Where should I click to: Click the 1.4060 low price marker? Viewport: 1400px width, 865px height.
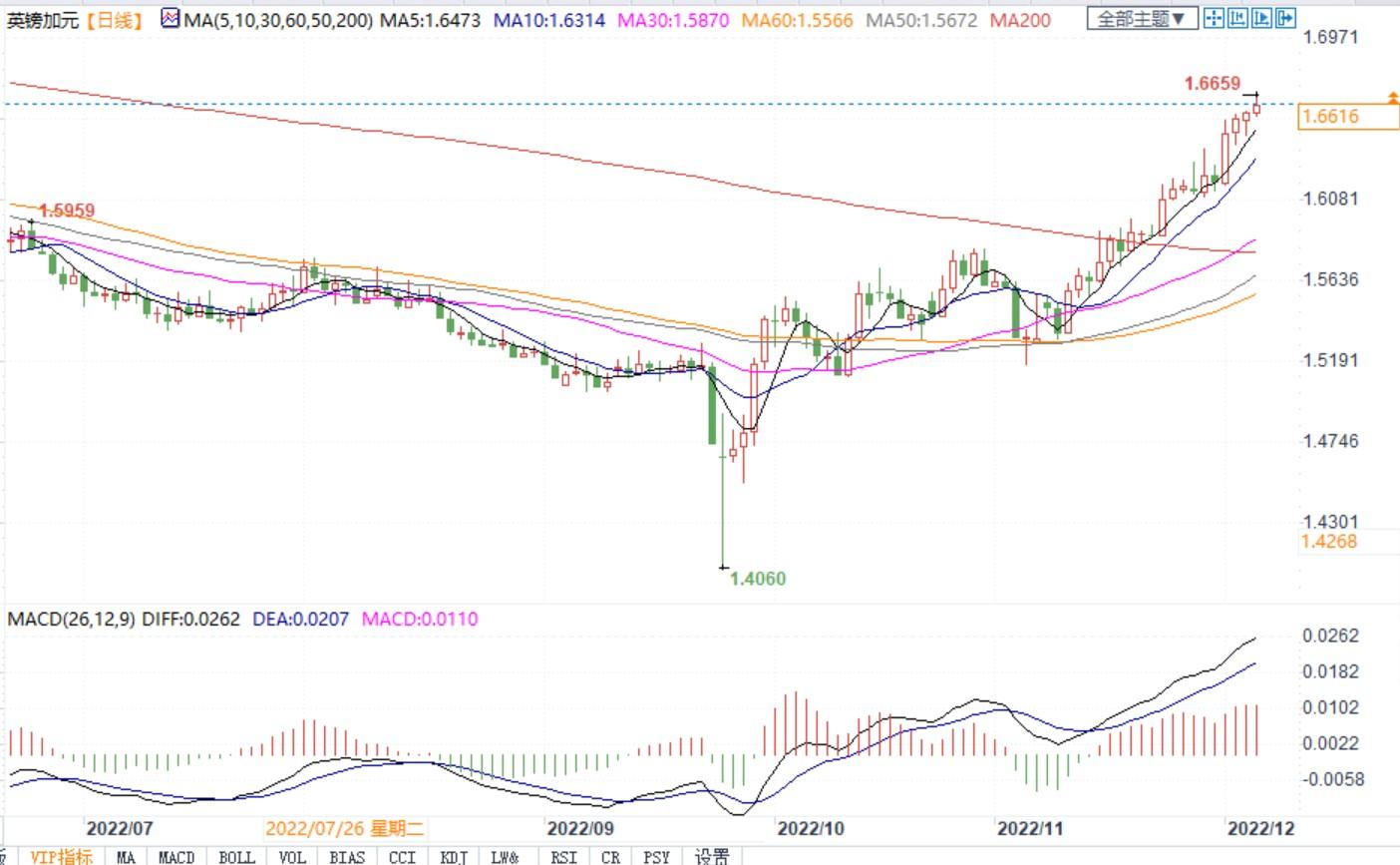point(757,579)
